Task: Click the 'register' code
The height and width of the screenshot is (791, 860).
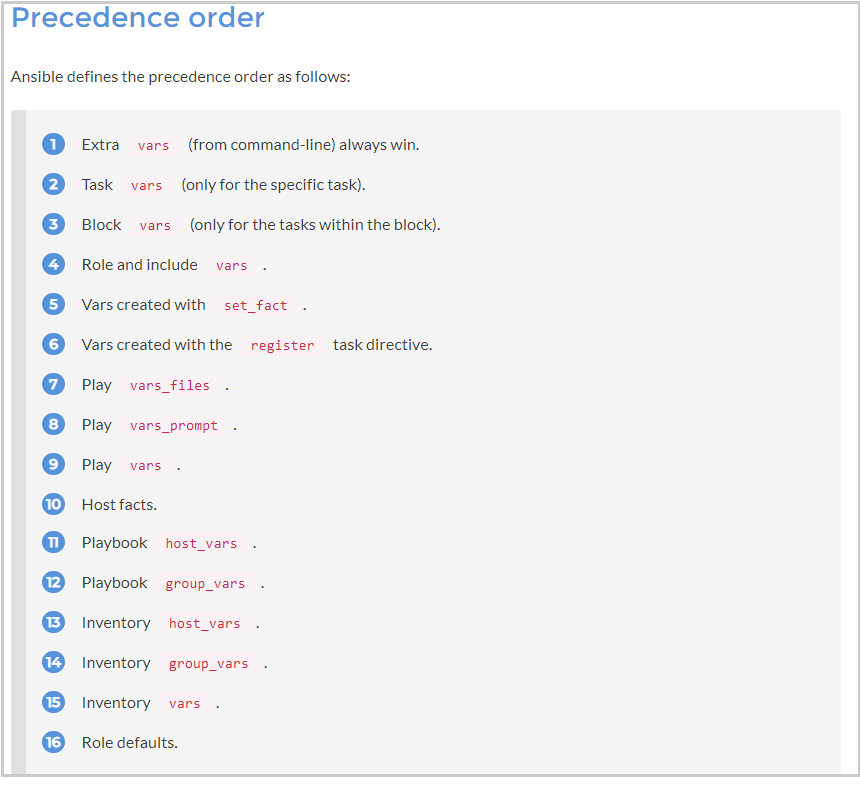Action: pos(282,346)
